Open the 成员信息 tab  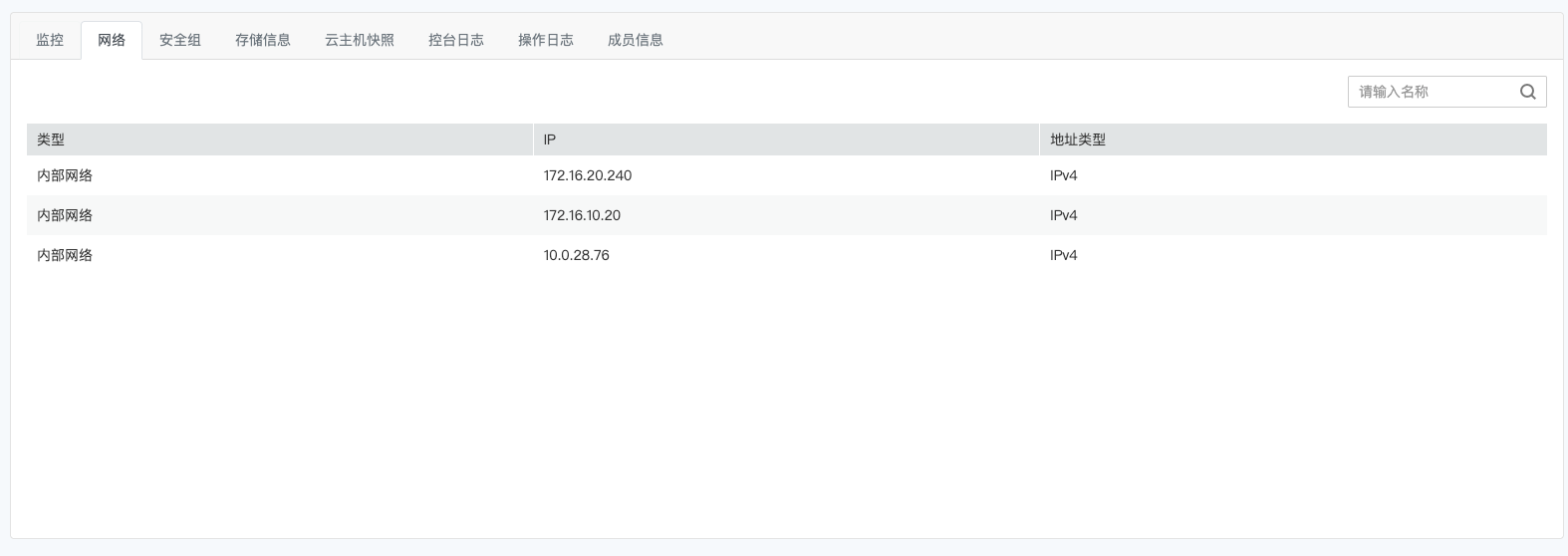(636, 40)
